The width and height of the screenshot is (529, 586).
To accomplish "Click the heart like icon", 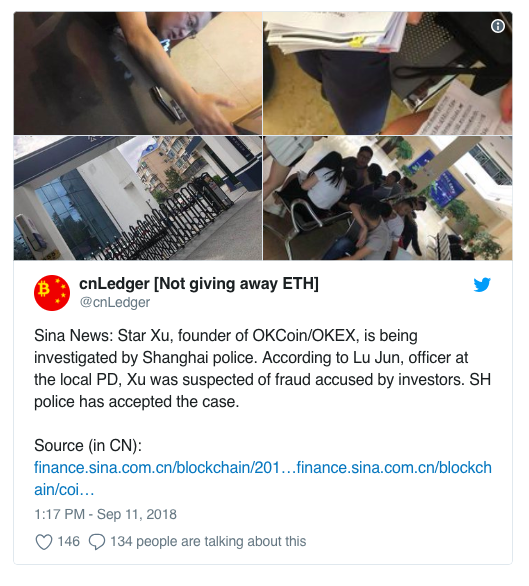I will (44, 542).
